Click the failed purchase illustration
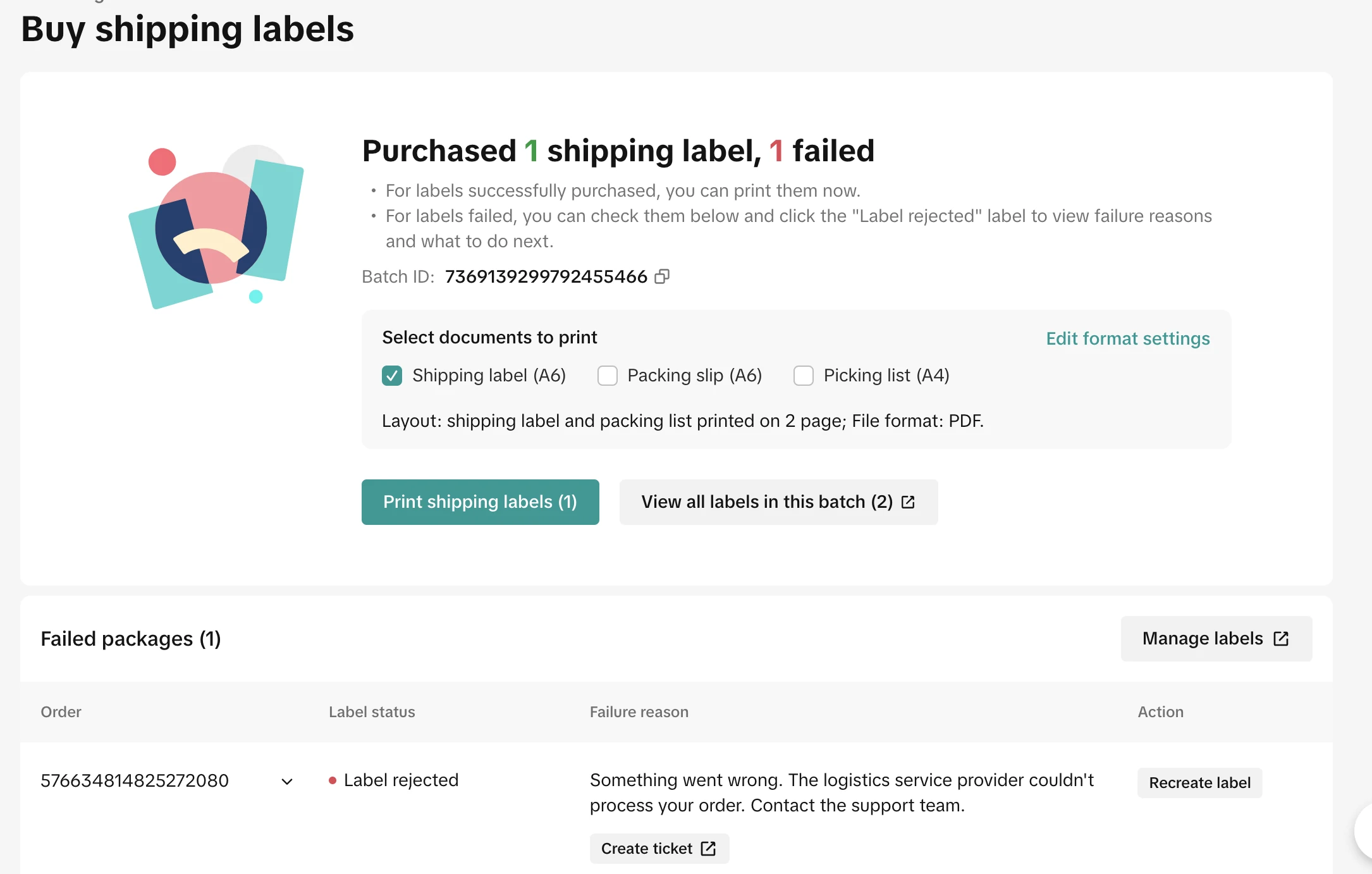Image resolution: width=1372 pixels, height=874 pixels. [216, 226]
